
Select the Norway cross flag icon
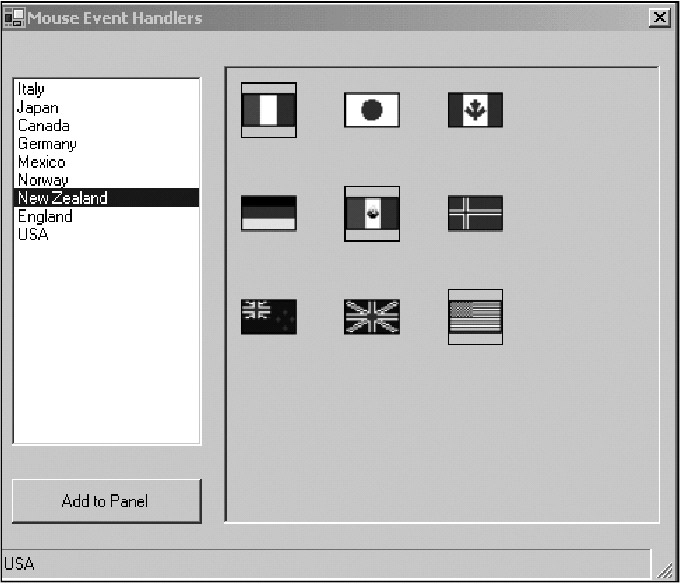click(475, 213)
